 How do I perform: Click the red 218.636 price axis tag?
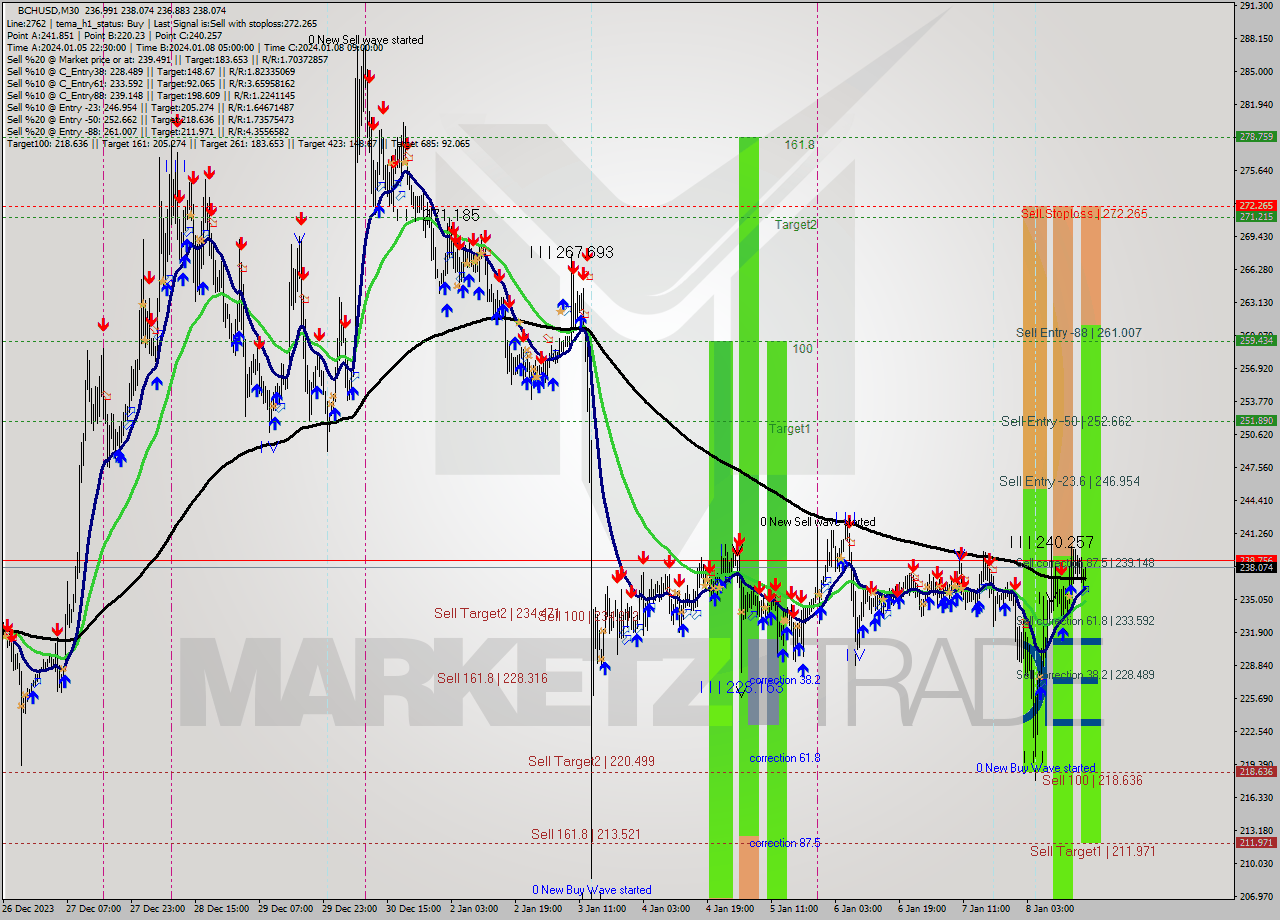point(1256,771)
